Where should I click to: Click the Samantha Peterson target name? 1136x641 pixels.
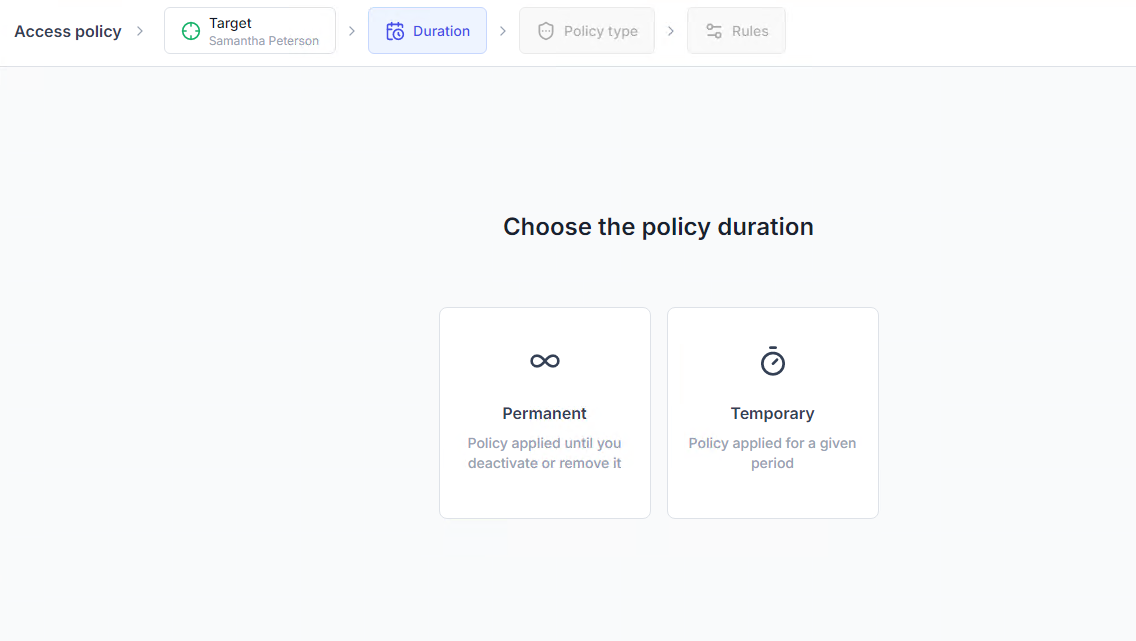coord(264,41)
